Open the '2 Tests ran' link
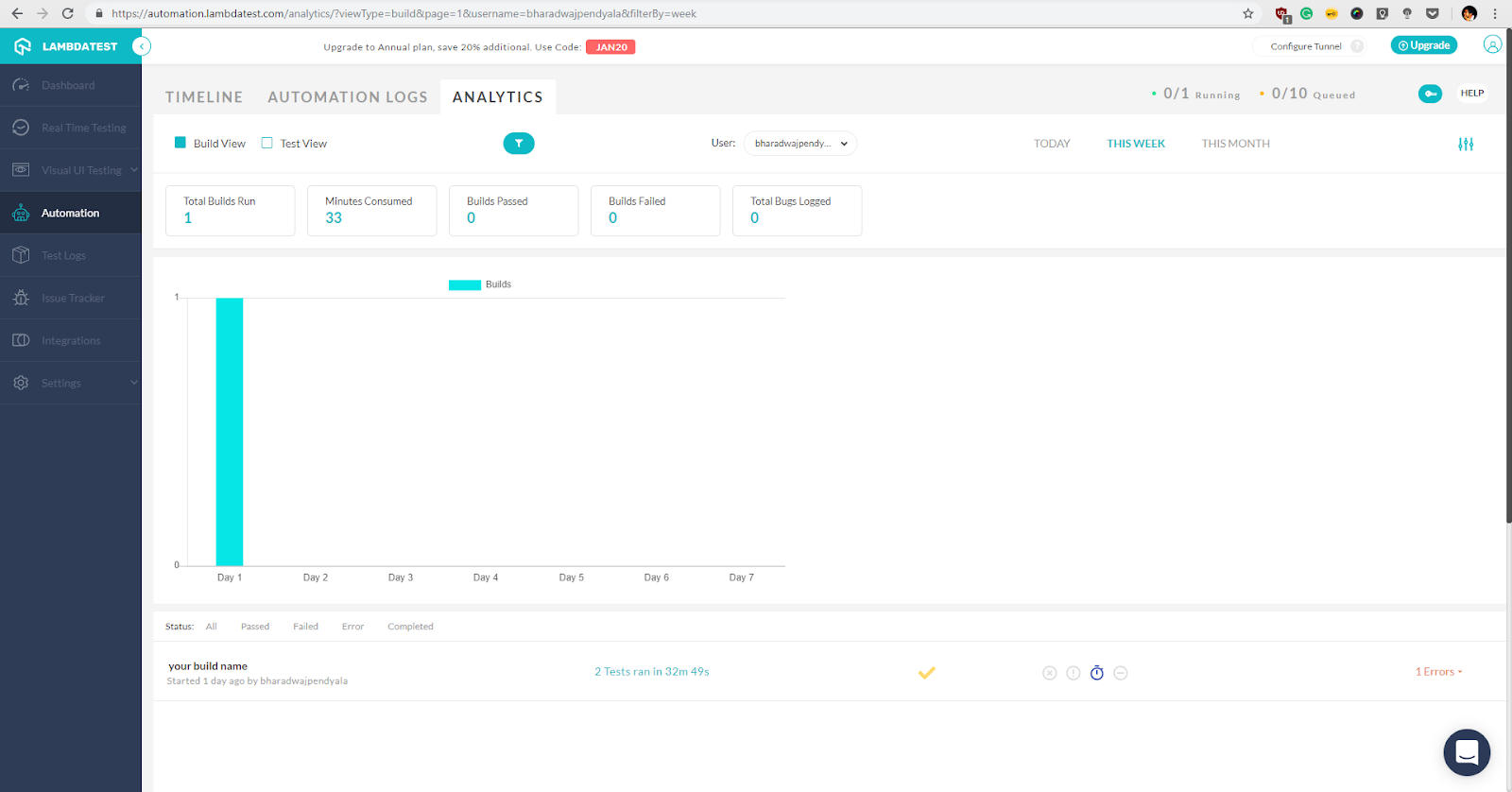This screenshot has width=1512, height=792. click(x=651, y=672)
